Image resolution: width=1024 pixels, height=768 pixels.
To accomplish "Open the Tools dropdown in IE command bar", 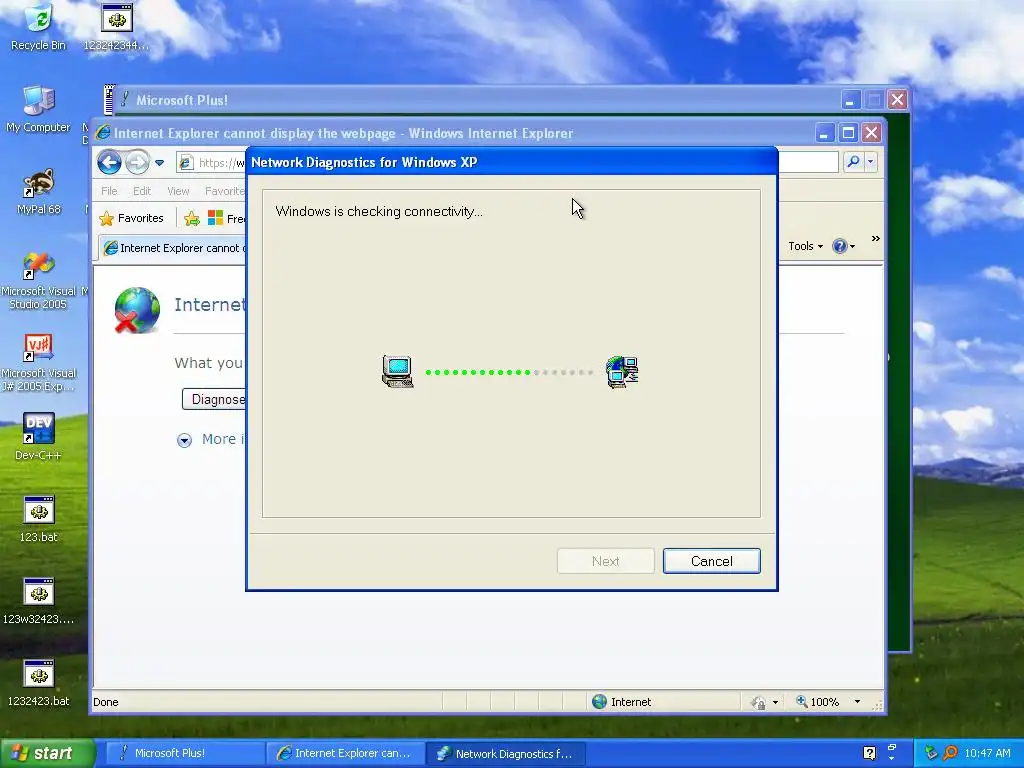I will coord(805,246).
